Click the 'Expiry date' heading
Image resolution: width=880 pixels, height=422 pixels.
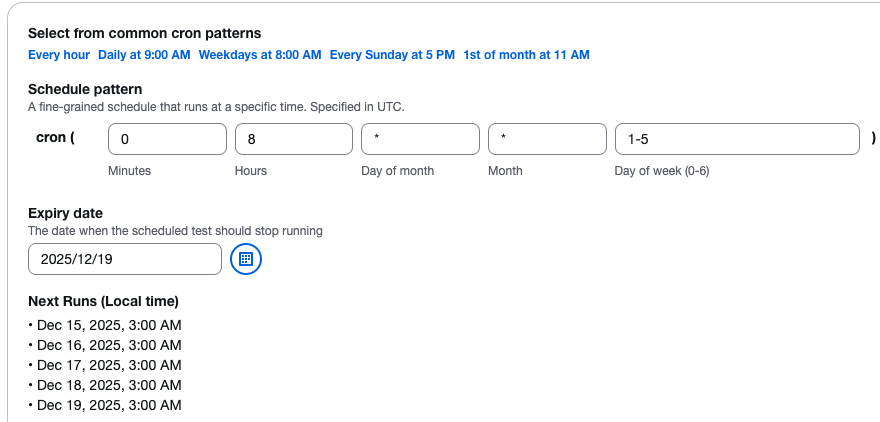pos(65,213)
